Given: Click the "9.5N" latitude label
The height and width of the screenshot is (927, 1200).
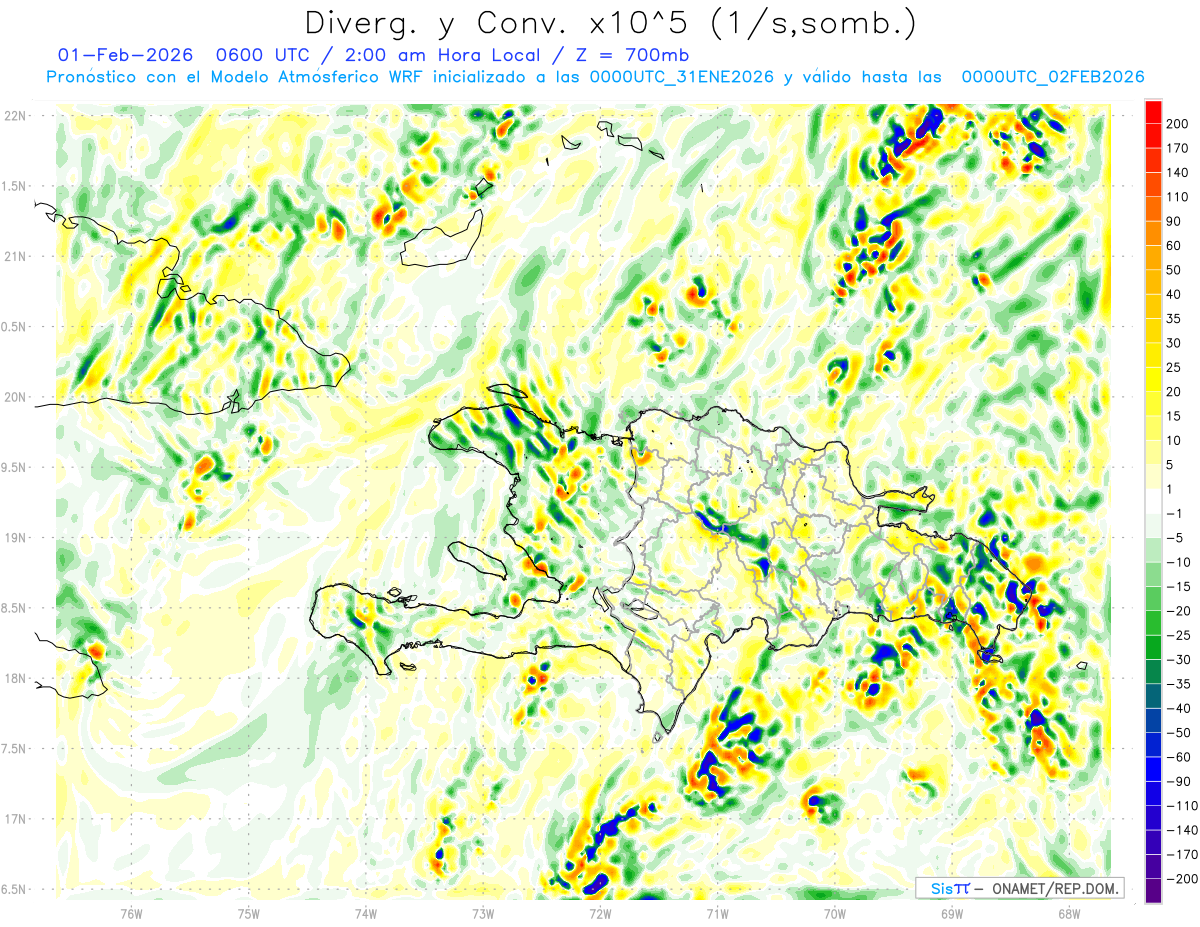Looking at the screenshot, I should pos(14,467).
